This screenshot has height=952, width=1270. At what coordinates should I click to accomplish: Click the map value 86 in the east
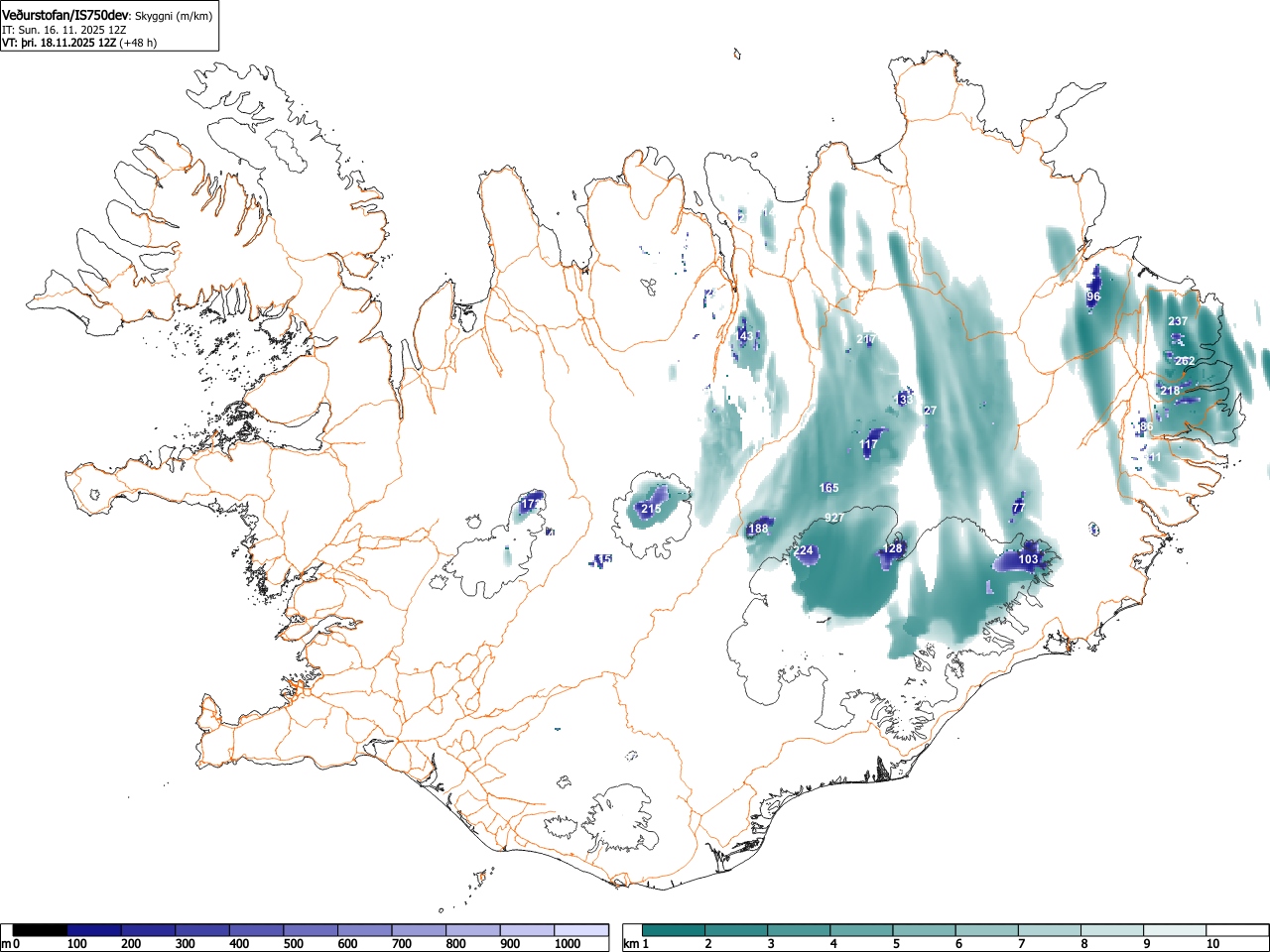(1146, 426)
